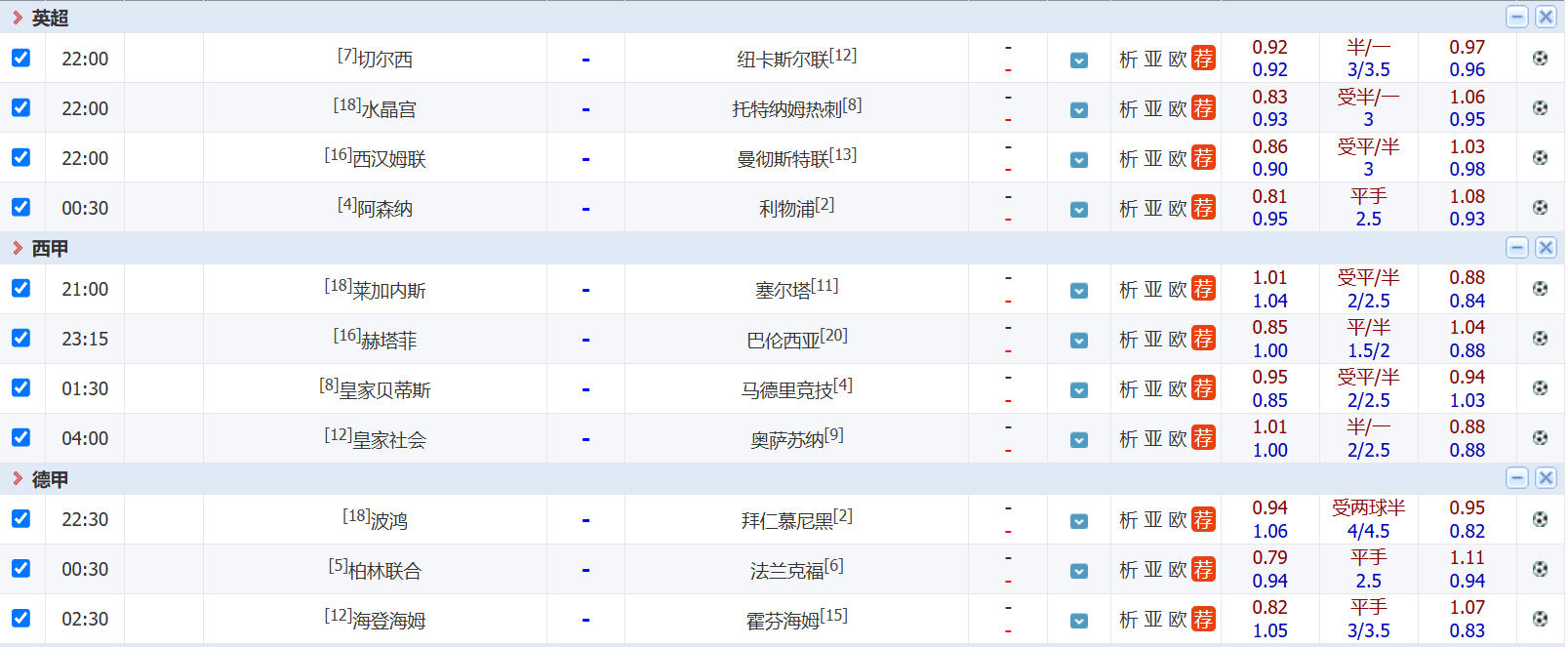Screen dimensions: 1568x647
Task: Click team name 法兰克福
Action: (787, 571)
